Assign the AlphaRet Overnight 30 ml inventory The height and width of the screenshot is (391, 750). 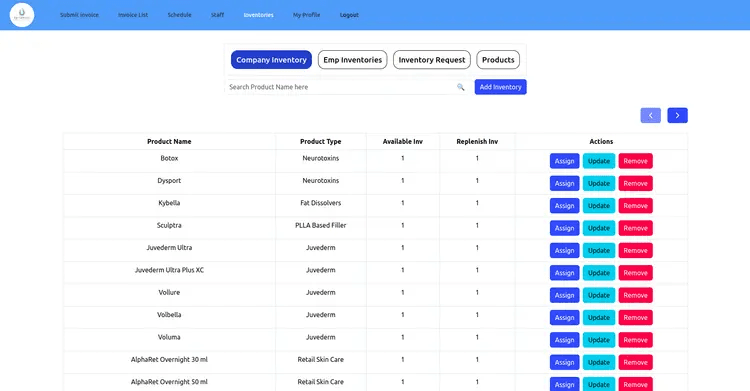(x=564, y=362)
